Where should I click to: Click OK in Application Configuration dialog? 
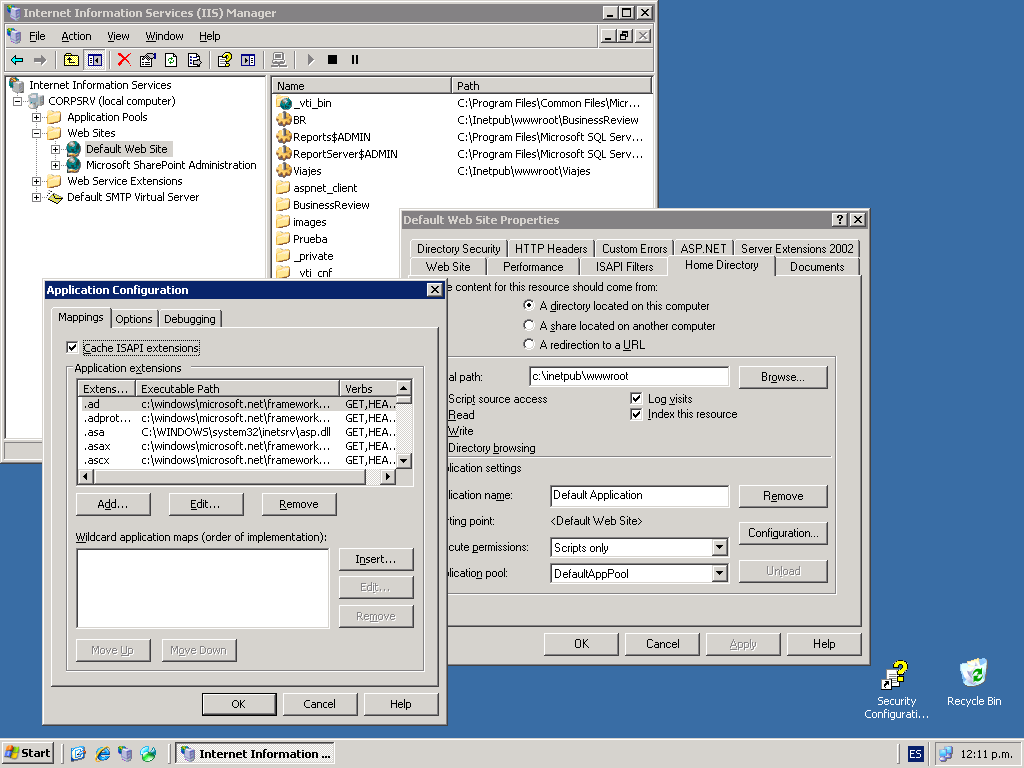pyautogui.click(x=238, y=704)
